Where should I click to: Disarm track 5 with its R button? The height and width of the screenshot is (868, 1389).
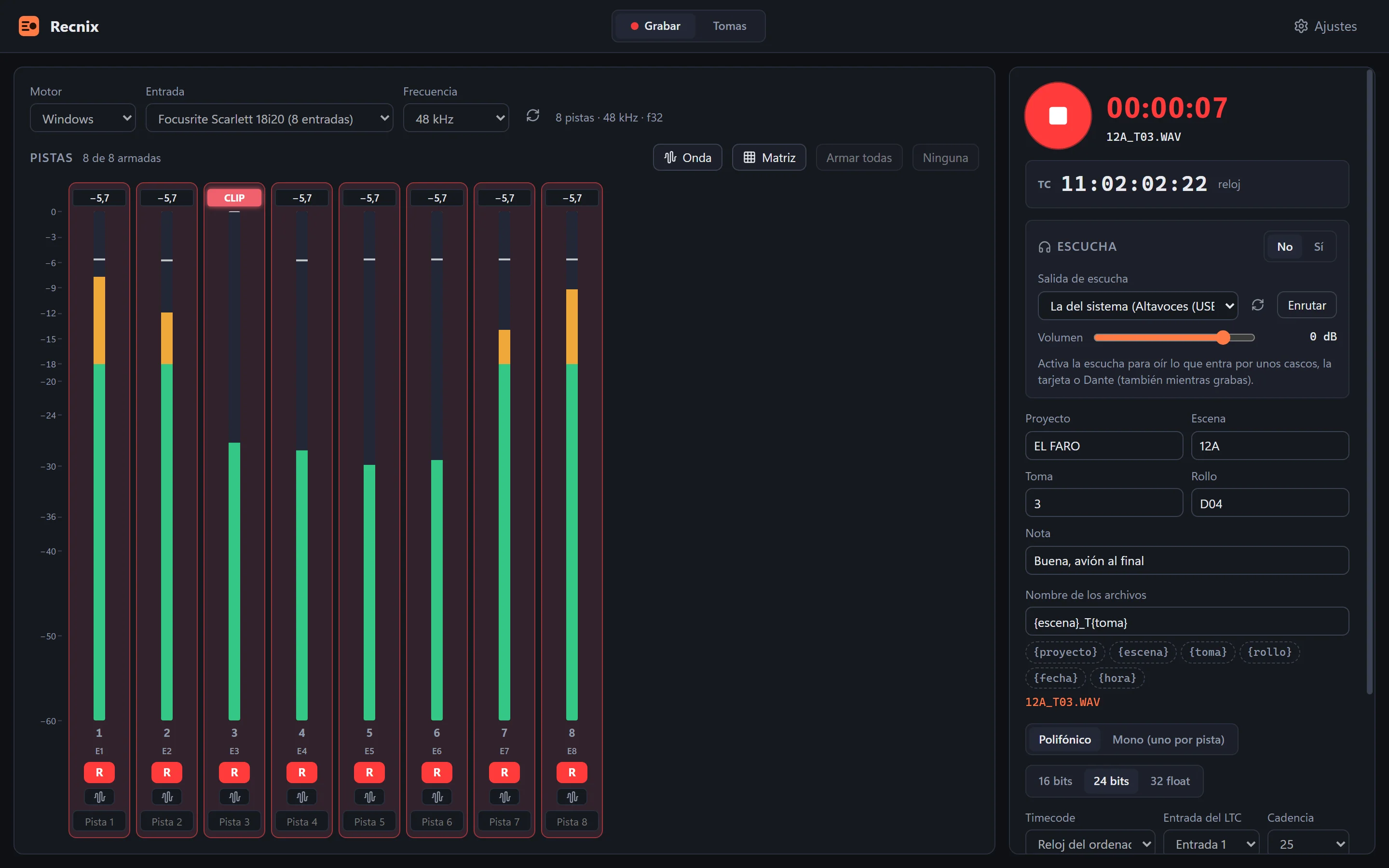[x=369, y=772]
